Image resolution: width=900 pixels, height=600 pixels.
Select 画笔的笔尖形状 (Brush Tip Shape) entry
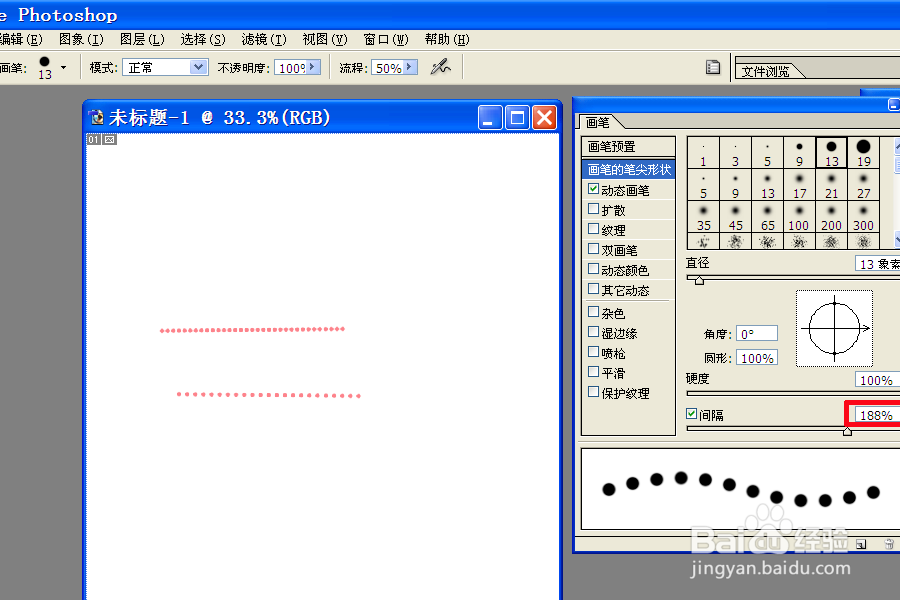(x=629, y=169)
